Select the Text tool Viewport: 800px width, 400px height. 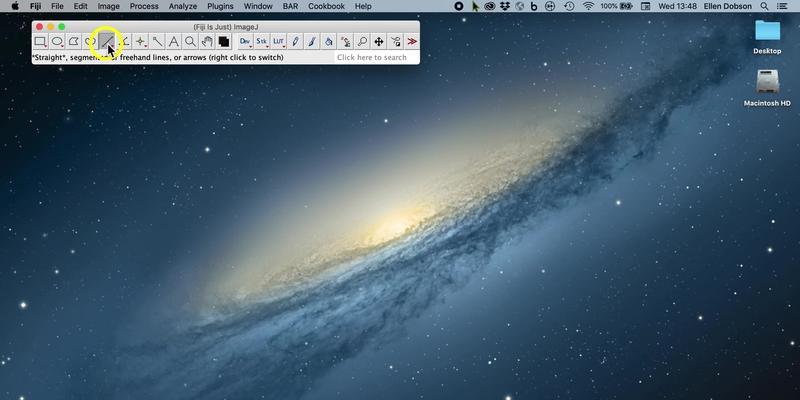tap(173, 41)
